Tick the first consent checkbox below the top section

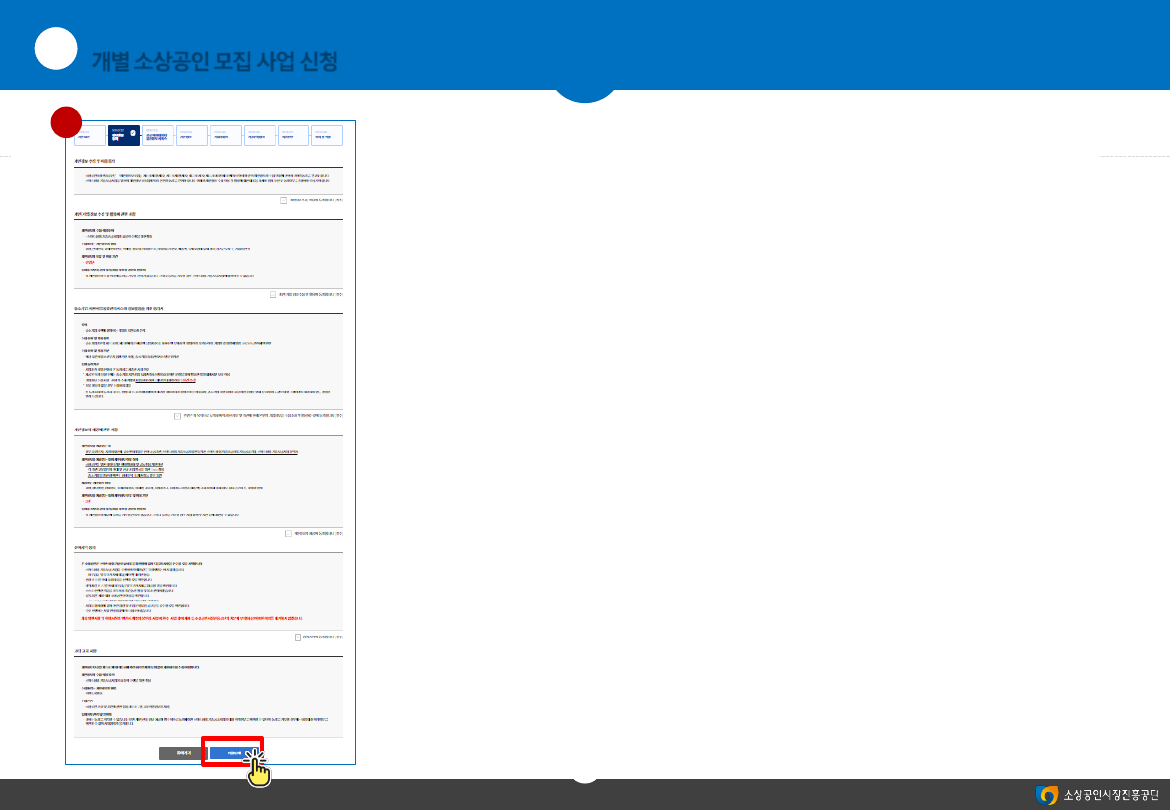pos(284,200)
